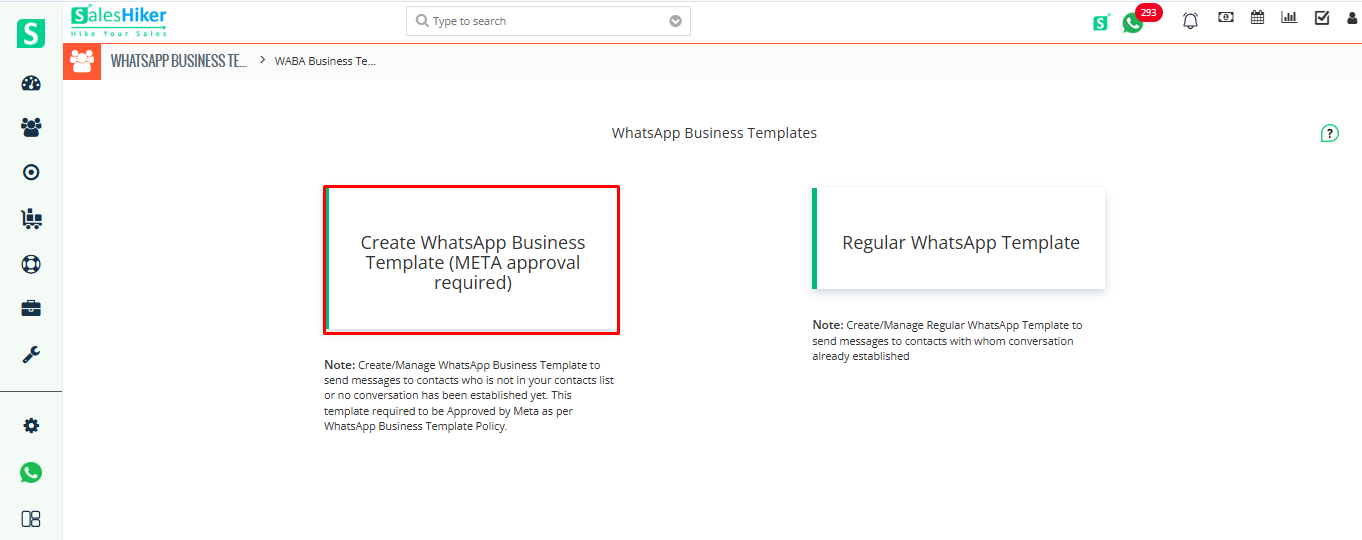This screenshot has height=540, width=1362.
Task: Click the Type to search field
Action: tap(548, 21)
